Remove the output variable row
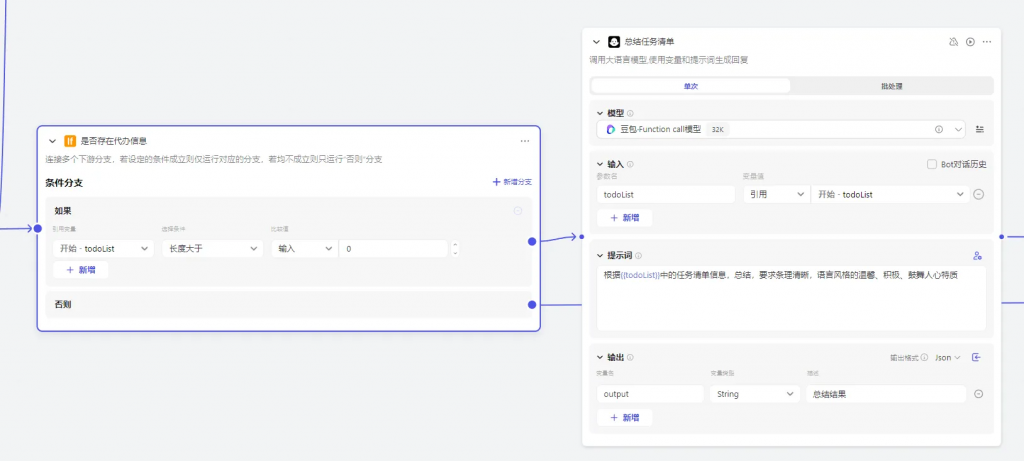 978,394
